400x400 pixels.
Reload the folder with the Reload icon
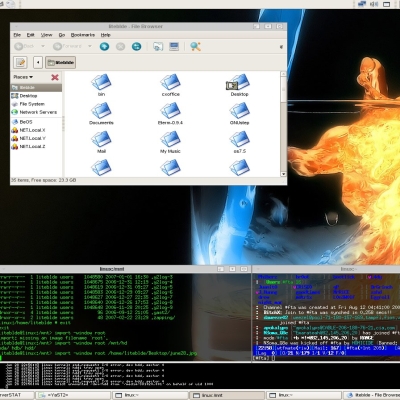136,46
